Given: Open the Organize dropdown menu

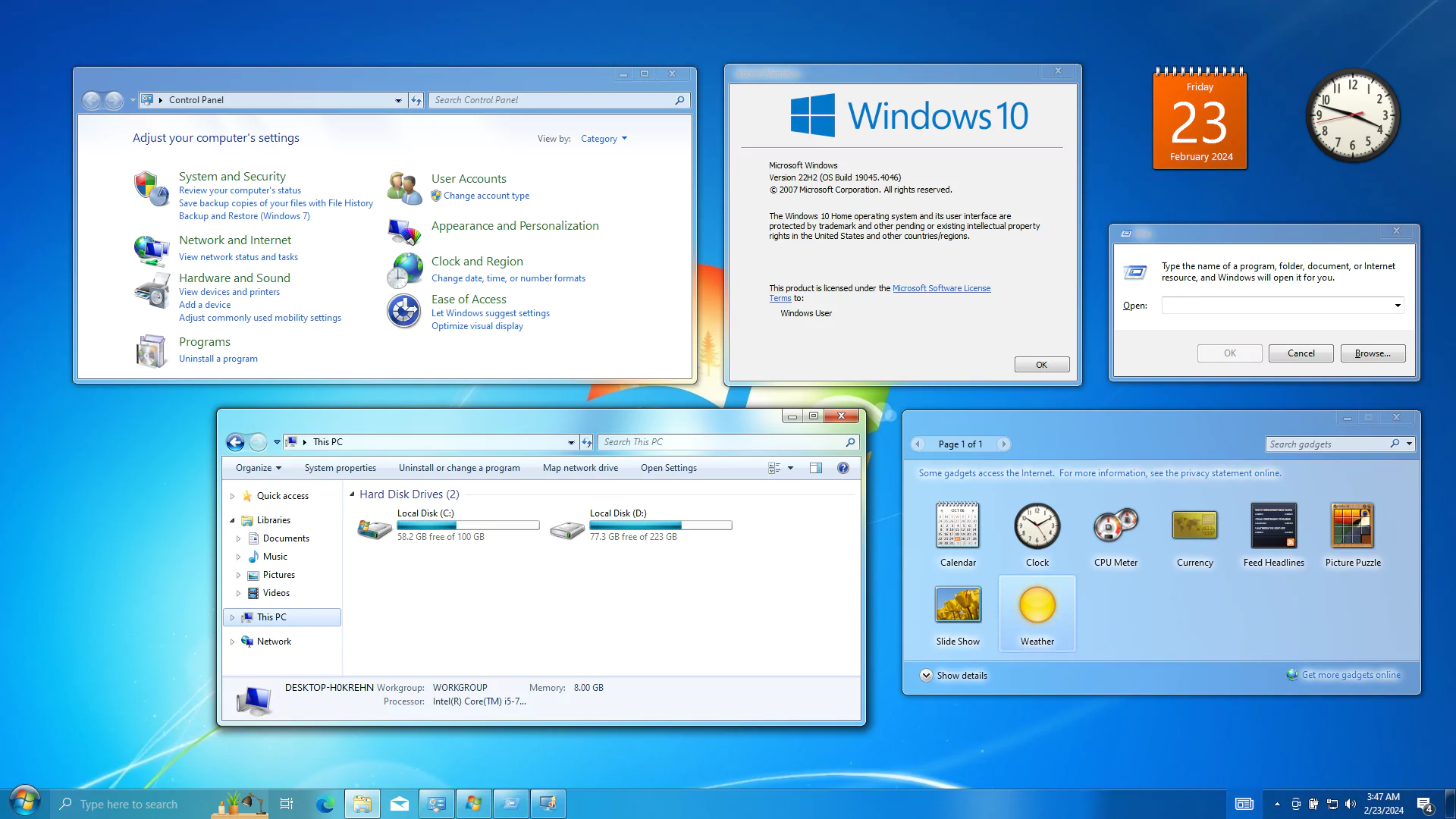Looking at the screenshot, I should 259,468.
